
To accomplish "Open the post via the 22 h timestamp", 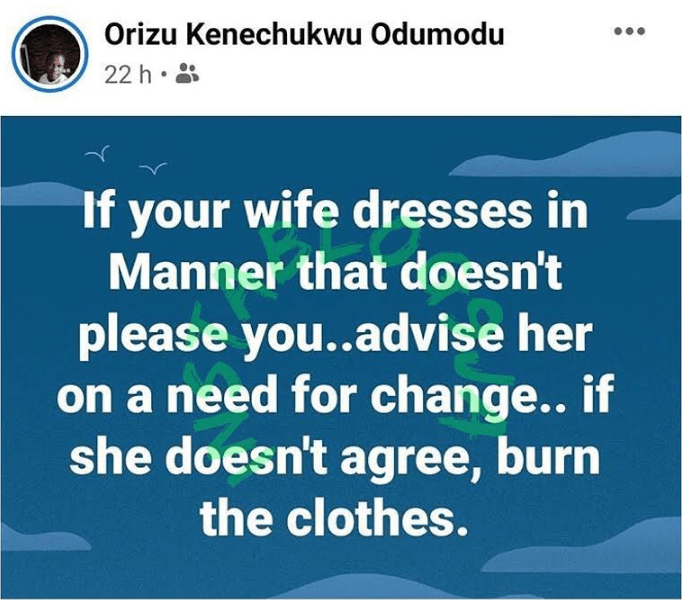I will (x=128, y=75).
